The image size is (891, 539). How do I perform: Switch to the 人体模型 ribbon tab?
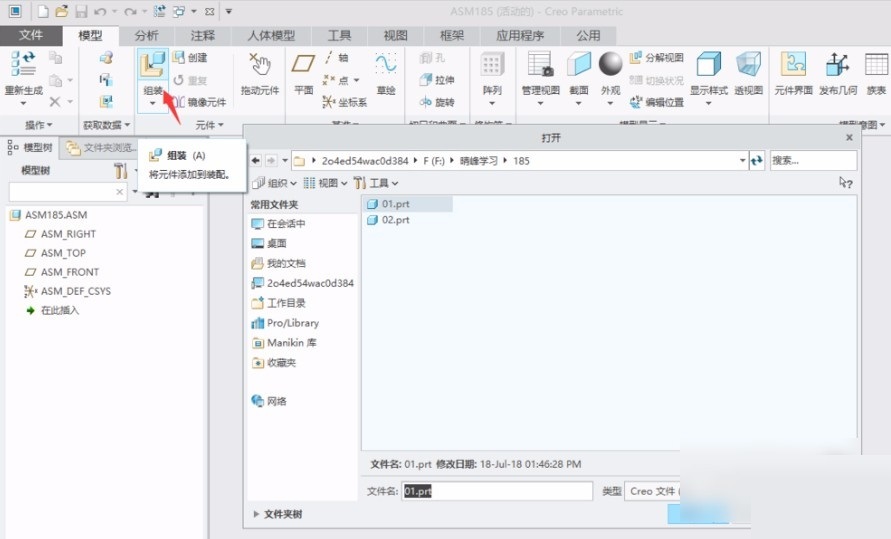point(271,35)
